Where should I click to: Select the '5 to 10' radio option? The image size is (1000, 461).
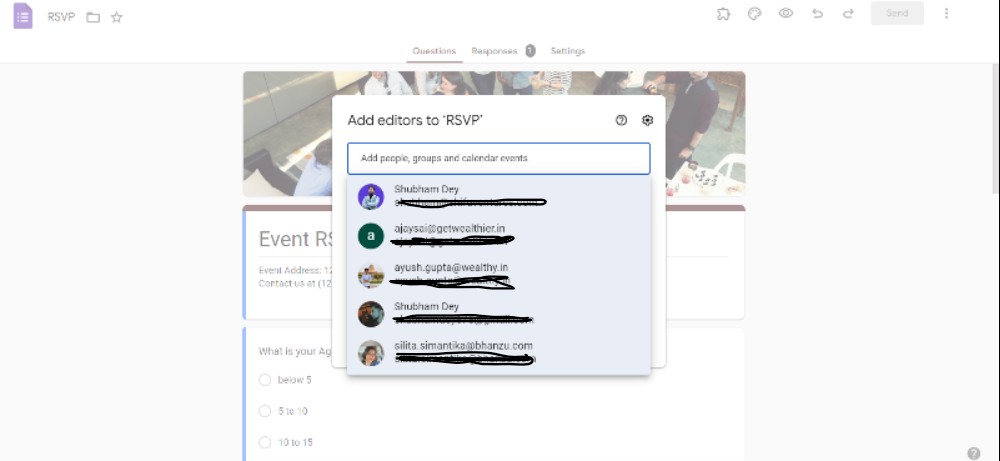pyautogui.click(x=265, y=411)
